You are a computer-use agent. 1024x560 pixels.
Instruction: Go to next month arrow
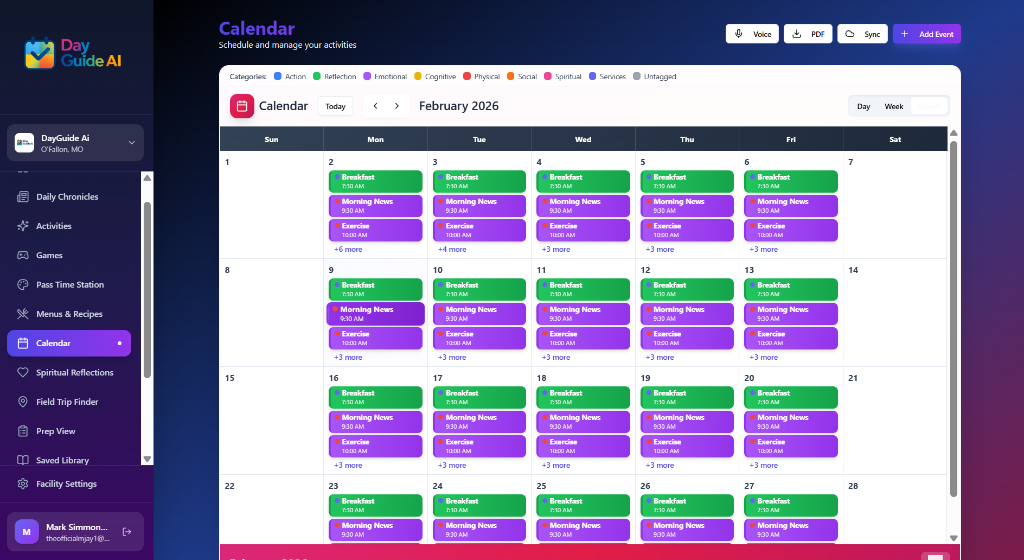click(x=396, y=106)
